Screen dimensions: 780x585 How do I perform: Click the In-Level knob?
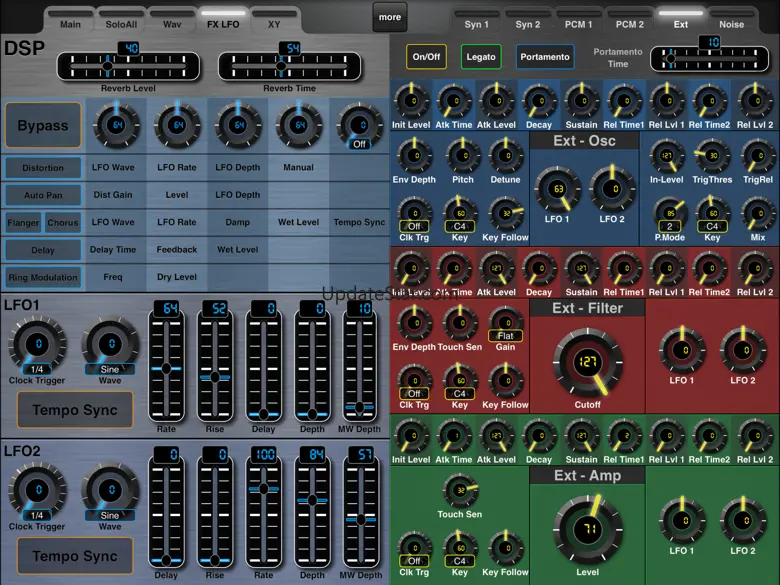pos(667,156)
